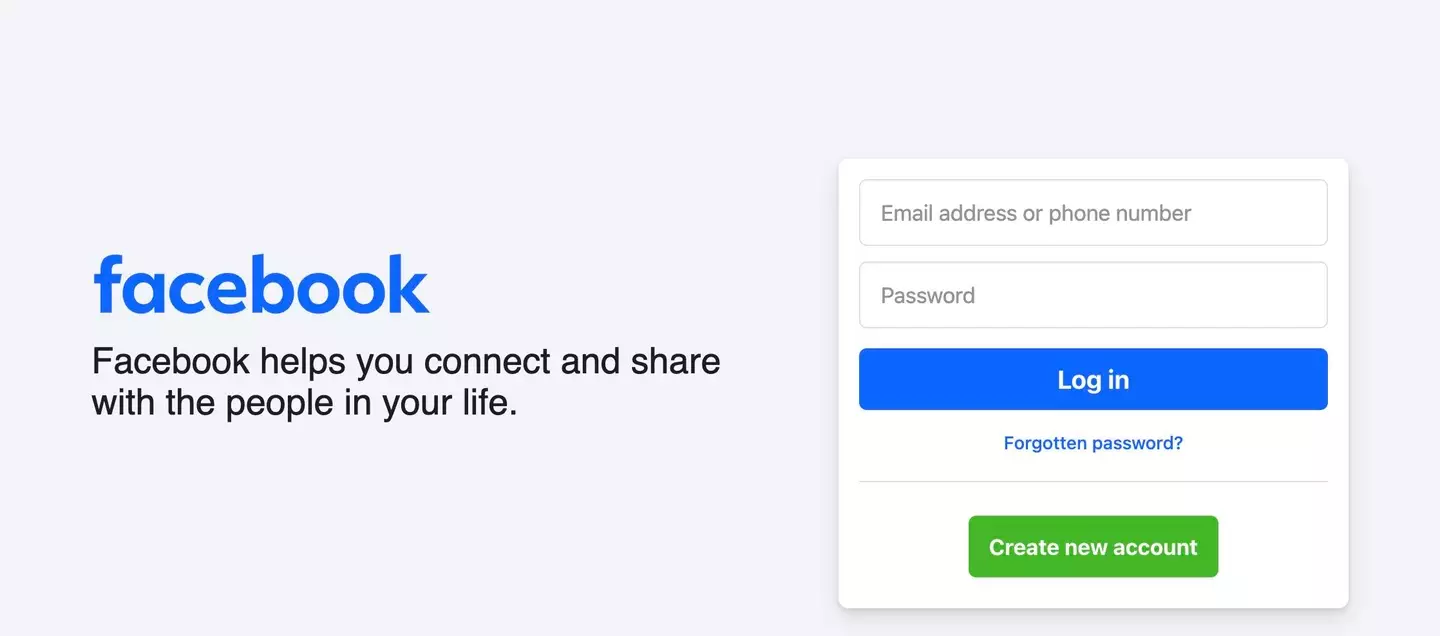The image size is (1440, 636).
Task: Click the facebook brand logo on the left
Action: [260, 284]
